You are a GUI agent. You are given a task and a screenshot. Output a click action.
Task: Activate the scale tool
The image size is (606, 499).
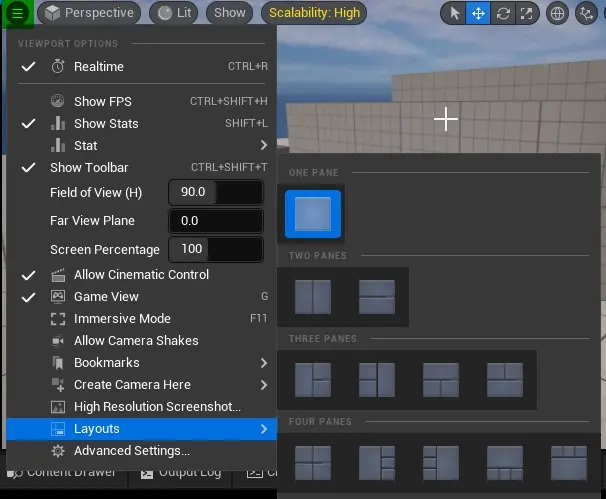pyautogui.click(x=526, y=13)
